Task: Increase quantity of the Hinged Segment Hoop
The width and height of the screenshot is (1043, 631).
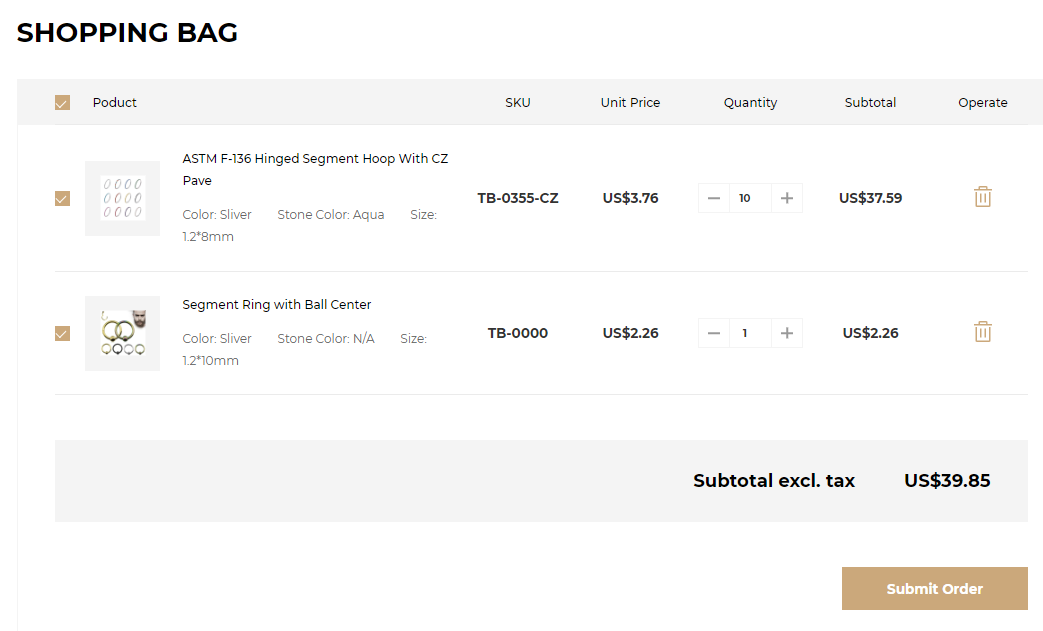Action: tap(787, 198)
